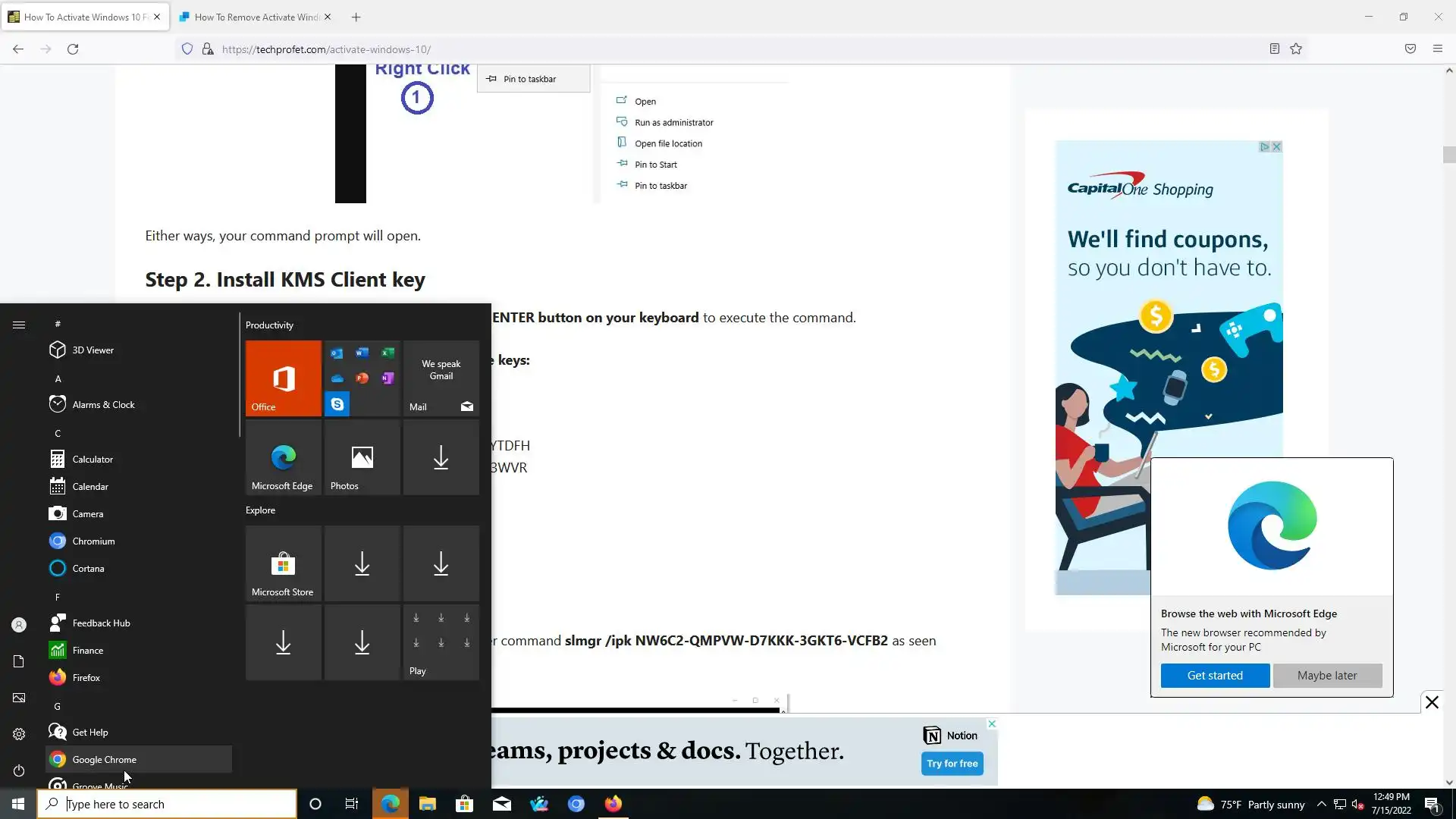The width and height of the screenshot is (1456, 819).
Task: Open Firefox application menu button
Action: (1437, 49)
